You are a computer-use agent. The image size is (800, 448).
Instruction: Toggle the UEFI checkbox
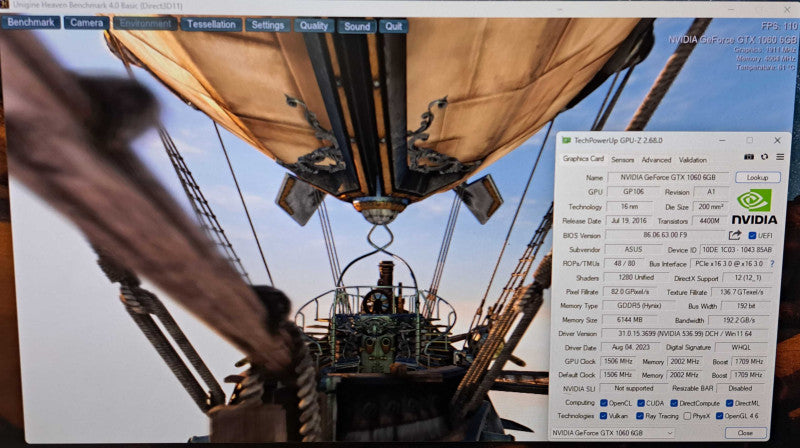click(752, 236)
